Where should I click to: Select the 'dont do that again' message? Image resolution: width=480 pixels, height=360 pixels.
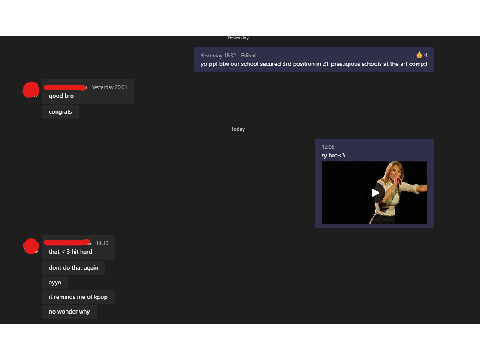point(73,268)
